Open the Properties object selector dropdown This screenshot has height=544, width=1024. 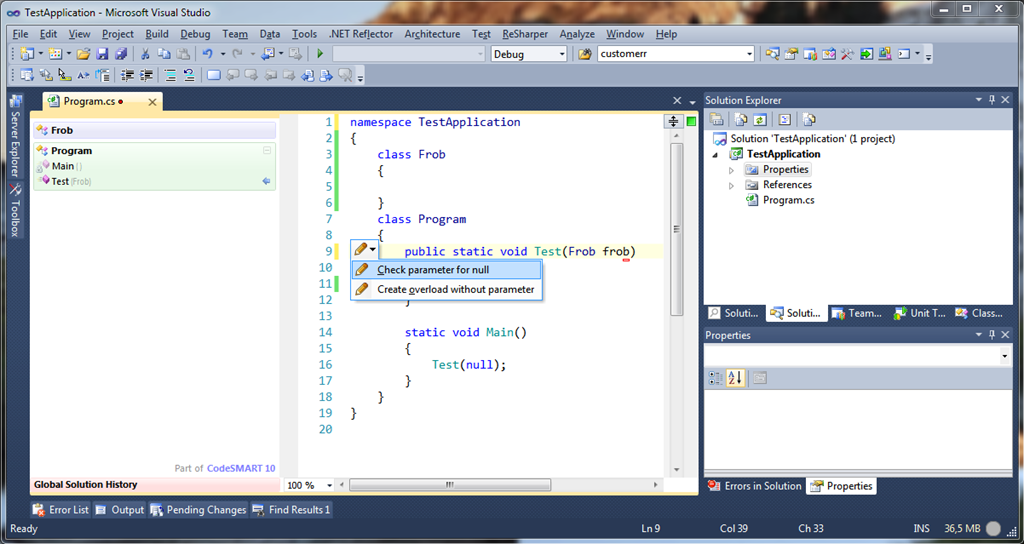[1004, 356]
